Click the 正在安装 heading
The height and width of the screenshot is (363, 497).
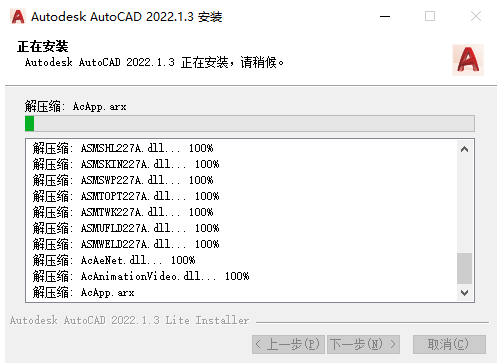43,46
